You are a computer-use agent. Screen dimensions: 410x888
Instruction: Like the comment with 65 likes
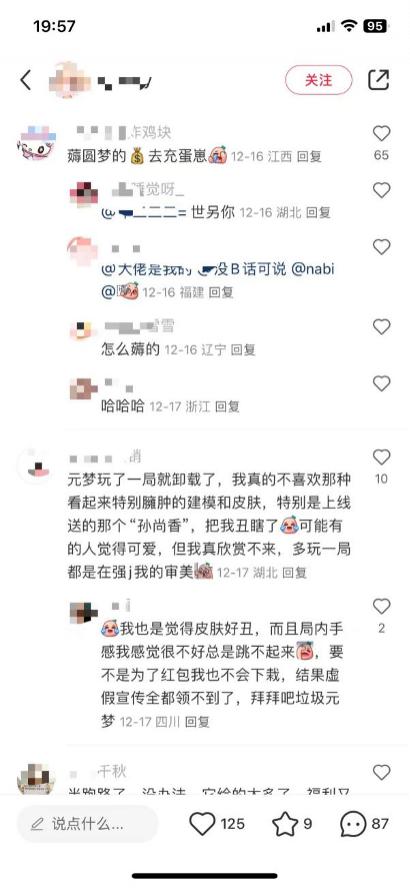[x=382, y=134]
